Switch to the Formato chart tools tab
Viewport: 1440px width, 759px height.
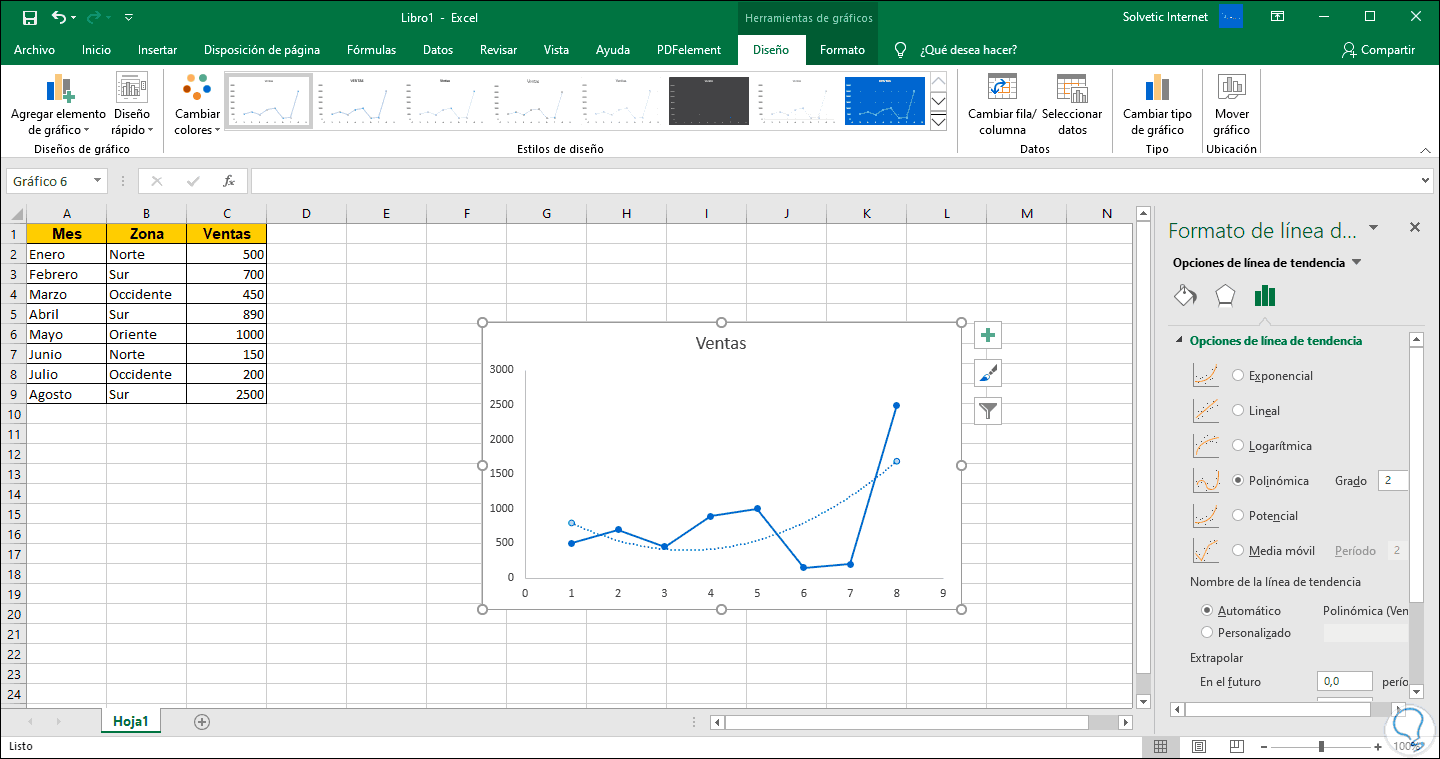(842, 50)
